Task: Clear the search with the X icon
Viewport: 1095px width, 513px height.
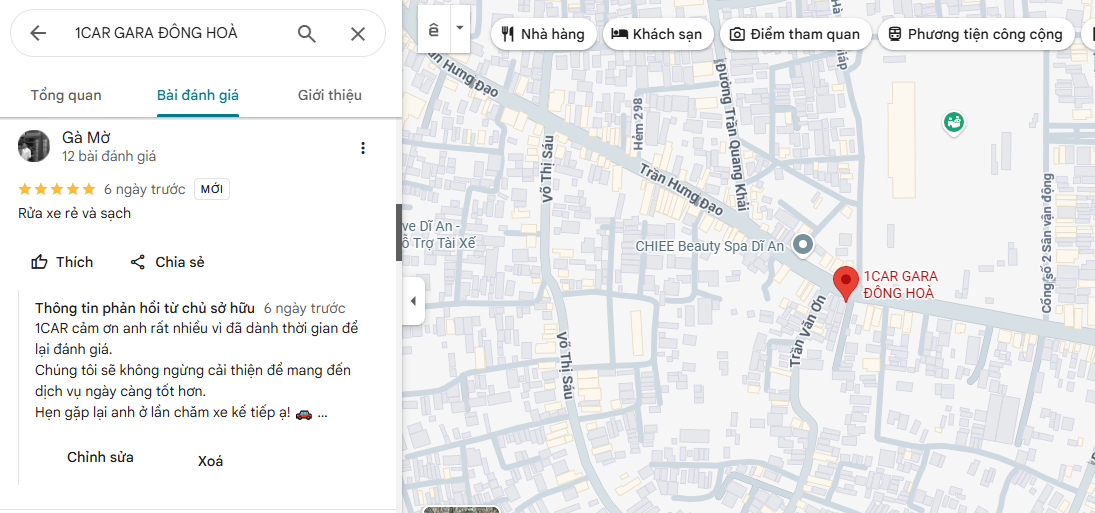Action: [358, 33]
